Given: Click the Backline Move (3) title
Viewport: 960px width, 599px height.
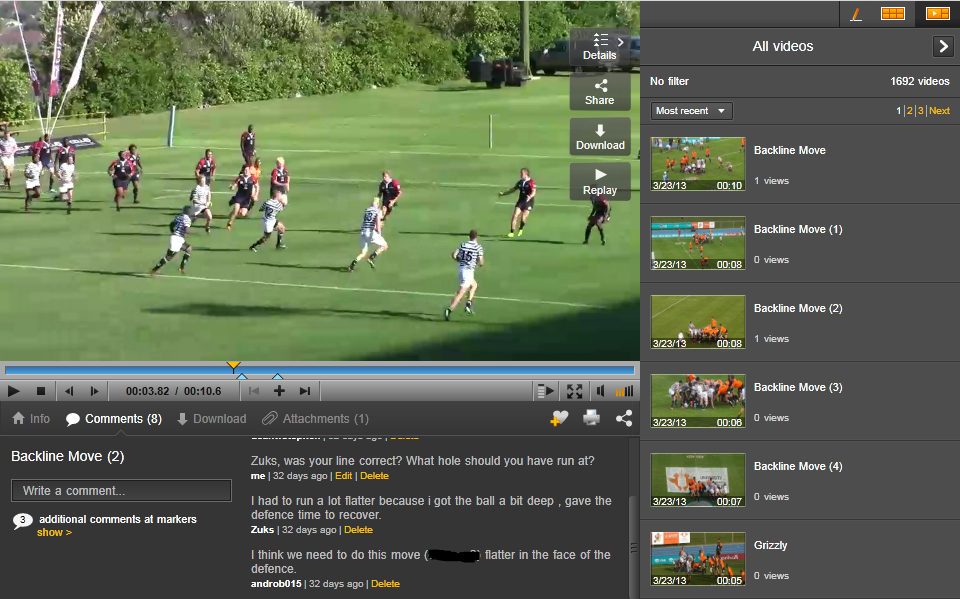Looking at the screenshot, I should (798, 387).
